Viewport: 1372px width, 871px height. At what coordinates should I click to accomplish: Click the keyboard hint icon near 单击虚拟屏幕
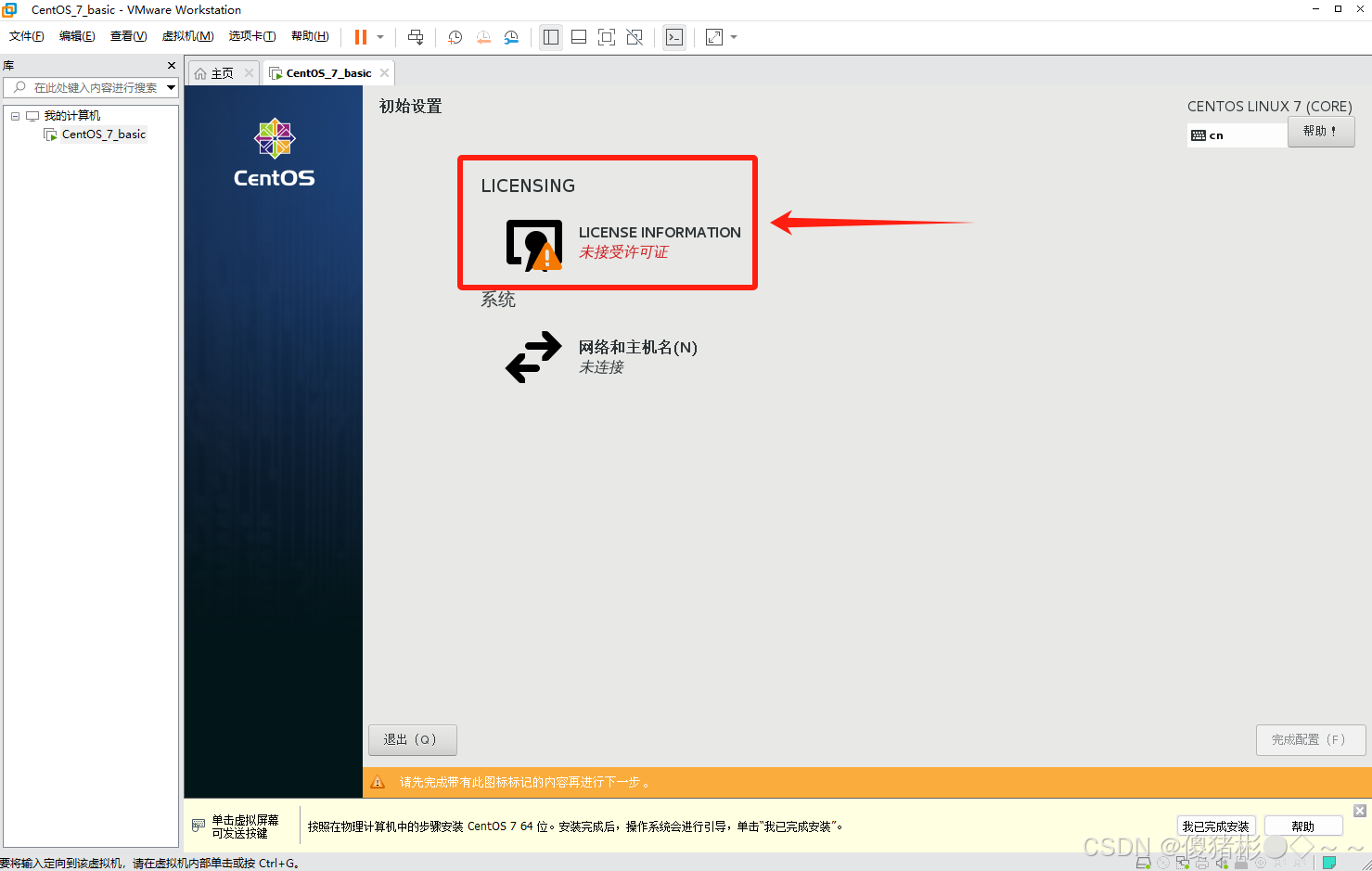coord(199,826)
